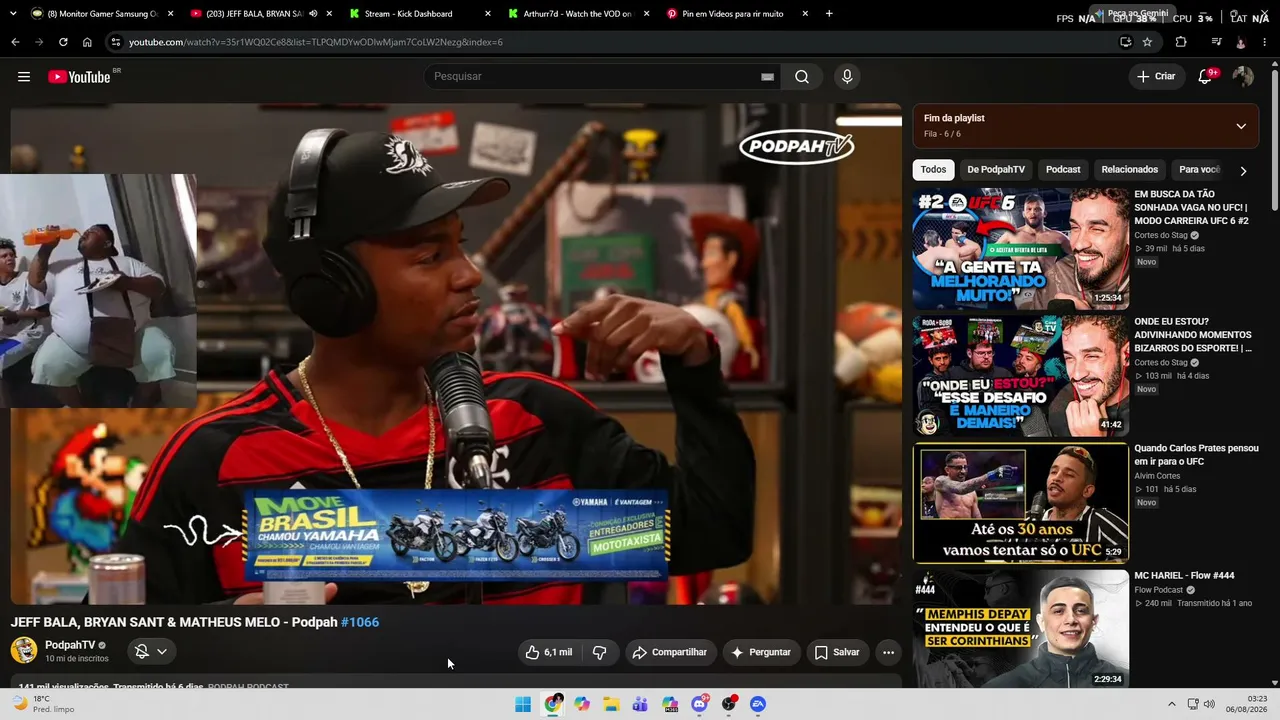Click the Criar create button
Viewport: 1280px width, 720px height.
(1156, 76)
